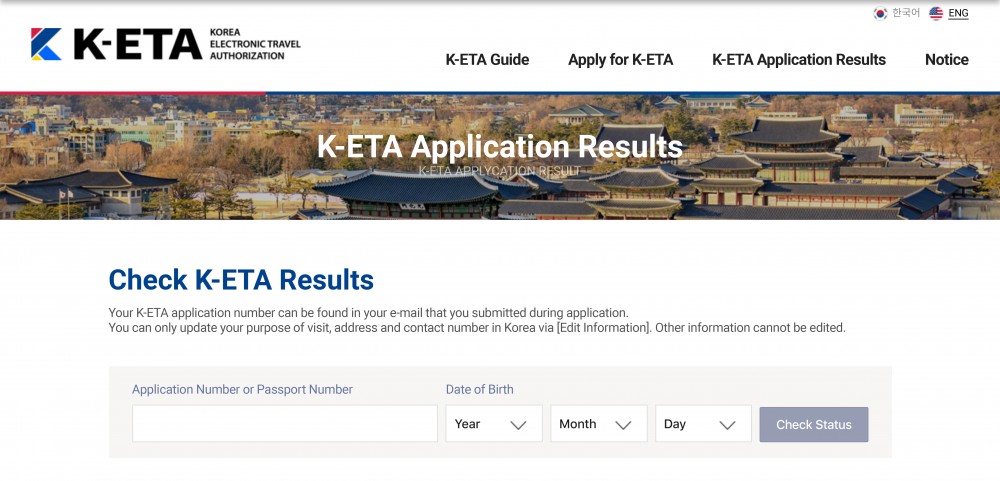Click the United States flag icon
This screenshot has width=1000, height=481.
click(936, 13)
